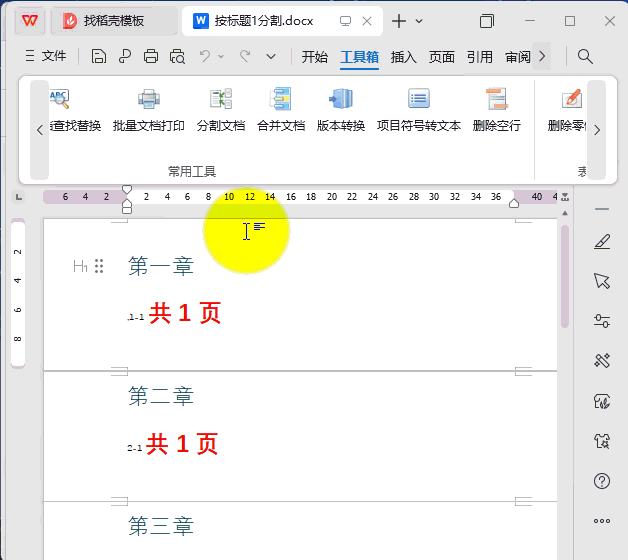The width and height of the screenshot is (628, 560).
Task: Click the save icon in quick access toolbar
Action: coord(99,57)
